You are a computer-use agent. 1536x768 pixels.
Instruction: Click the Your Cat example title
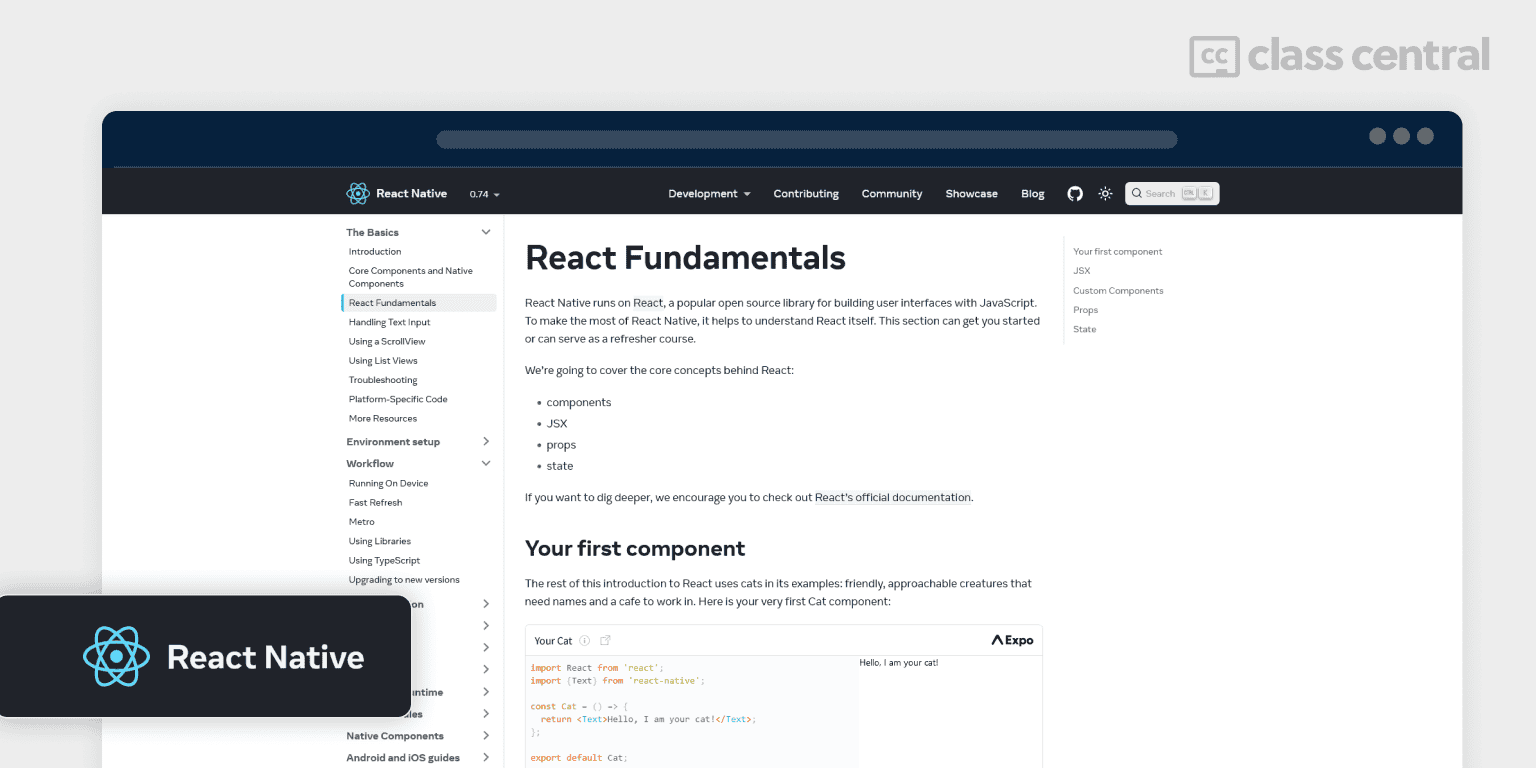pyautogui.click(x=553, y=641)
